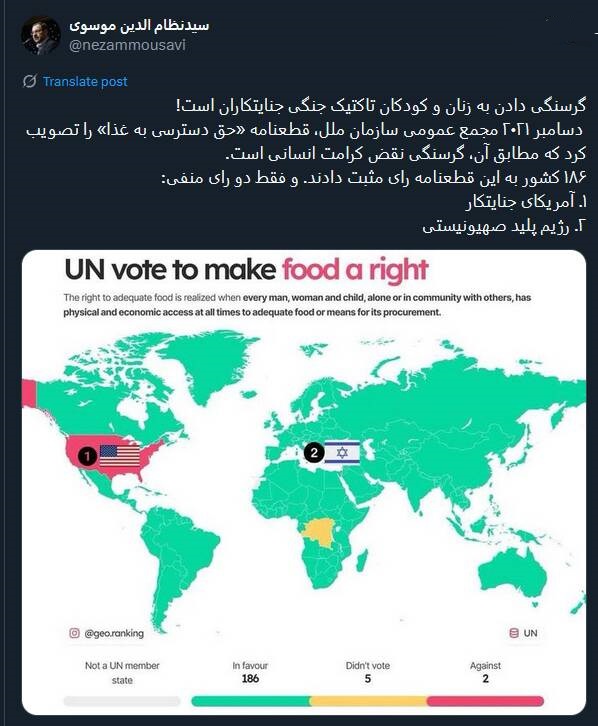Screen dimensions: 598x726
Task: Select the red Against bar segment
Action: pyautogui.click(x=486, y=701)
